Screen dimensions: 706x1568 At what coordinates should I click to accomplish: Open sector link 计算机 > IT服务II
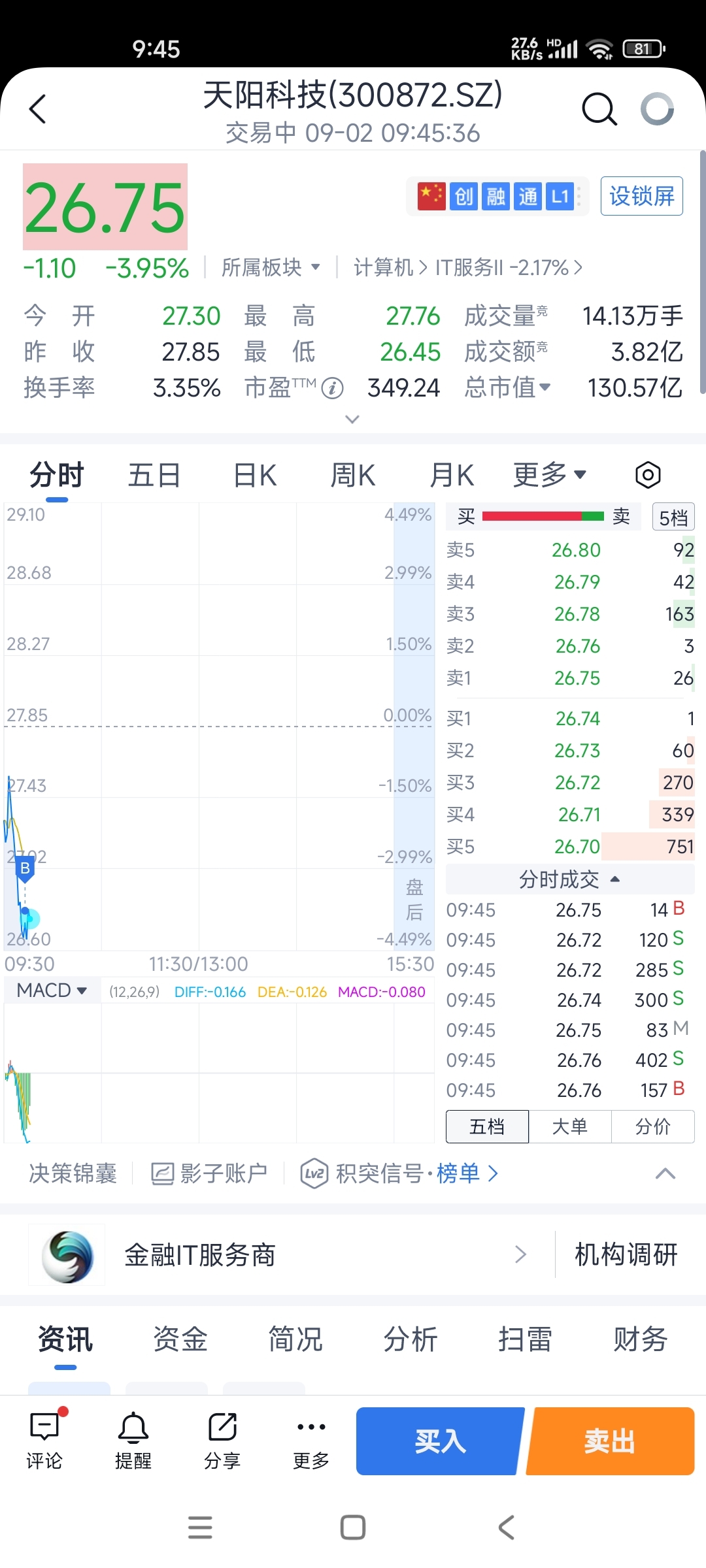click(468, 267)
